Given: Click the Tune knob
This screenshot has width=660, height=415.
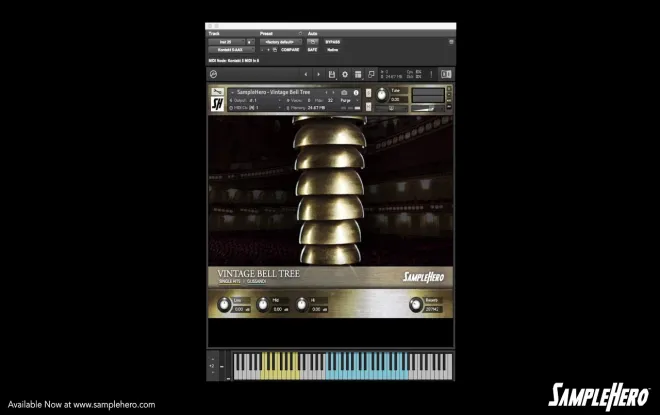Looking at the screenshot, I should (381, 95).
